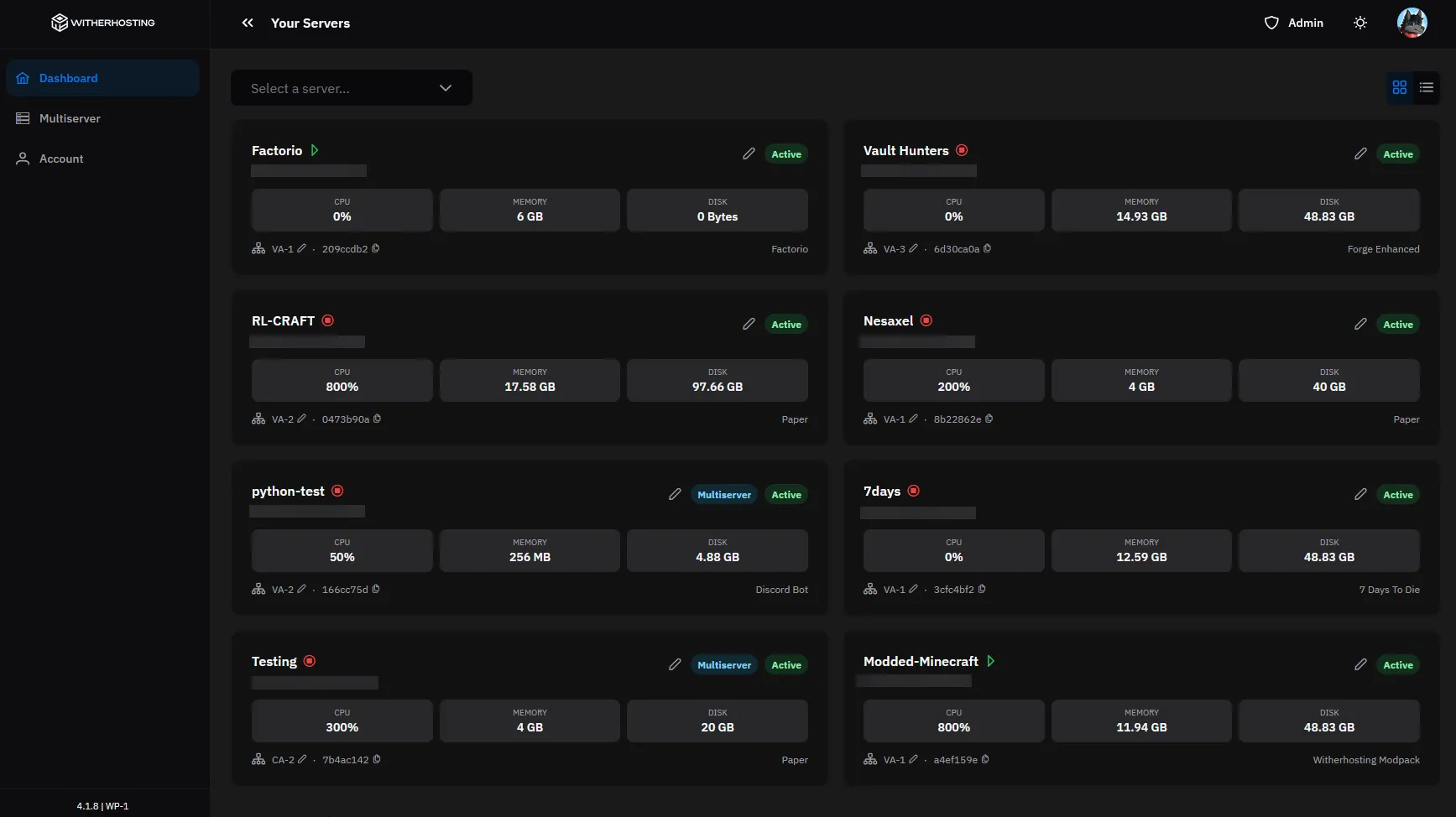1456x817 pixels.
Task: Copy the python-test ID 166cc75d
Action: click(375, 589)
